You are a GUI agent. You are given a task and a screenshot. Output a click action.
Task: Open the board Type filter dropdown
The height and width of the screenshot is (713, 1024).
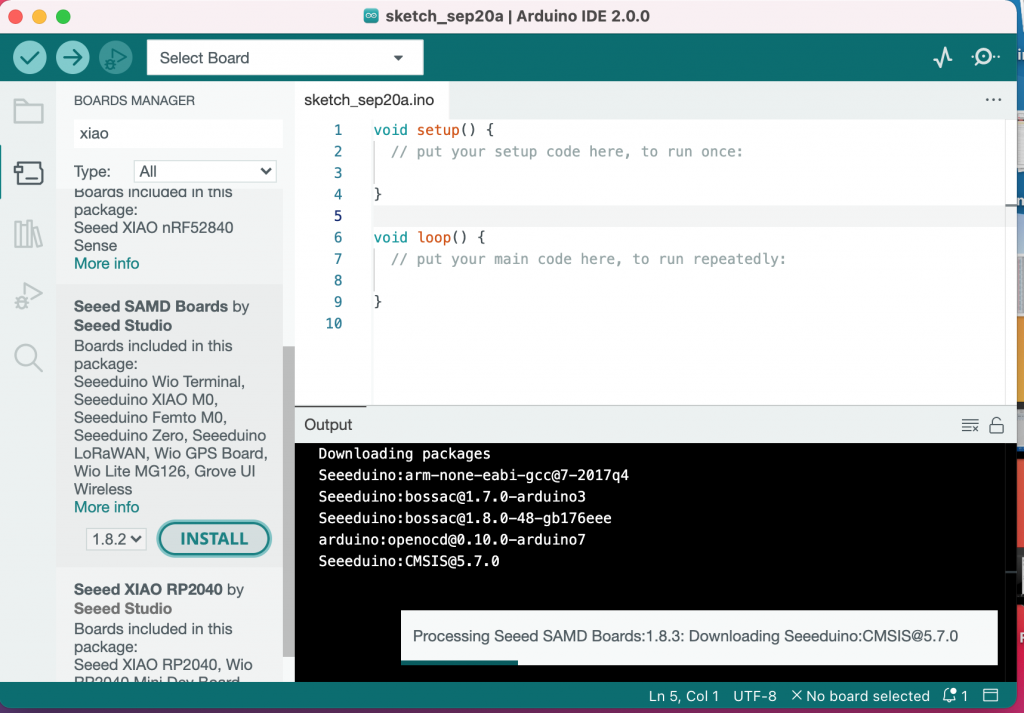[205, 172]
